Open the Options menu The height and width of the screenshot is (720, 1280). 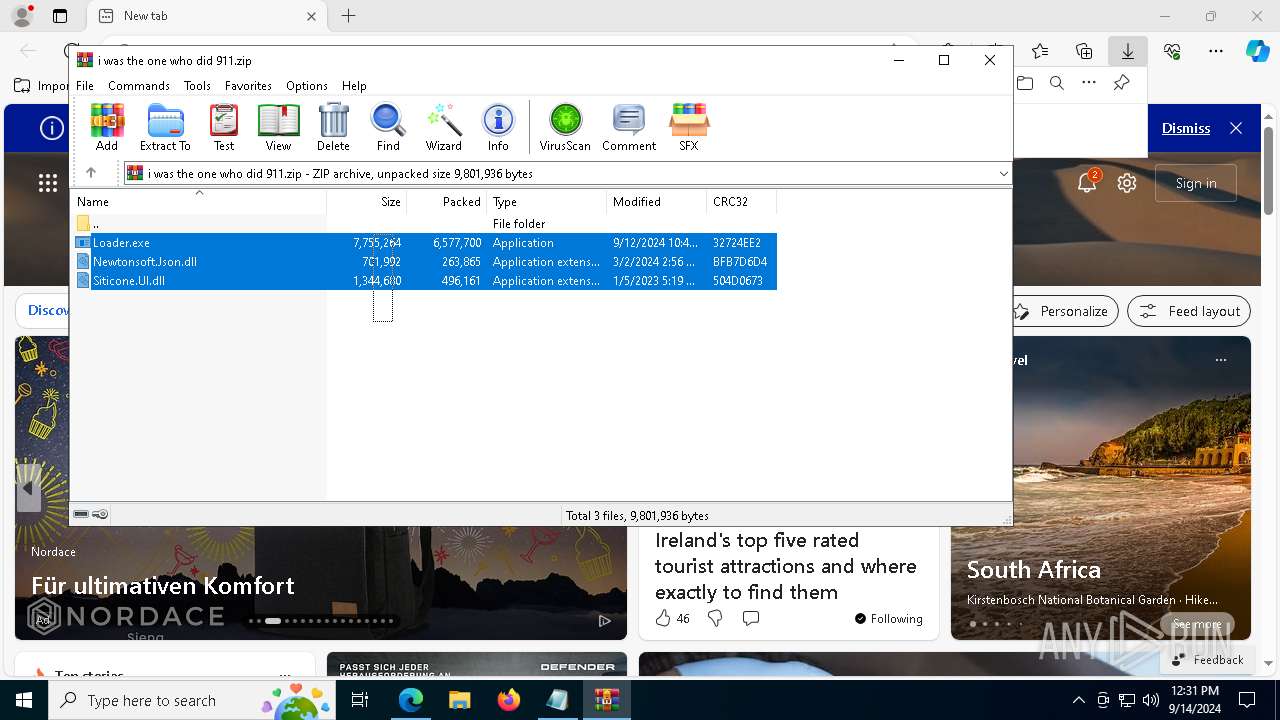[307, 86]
